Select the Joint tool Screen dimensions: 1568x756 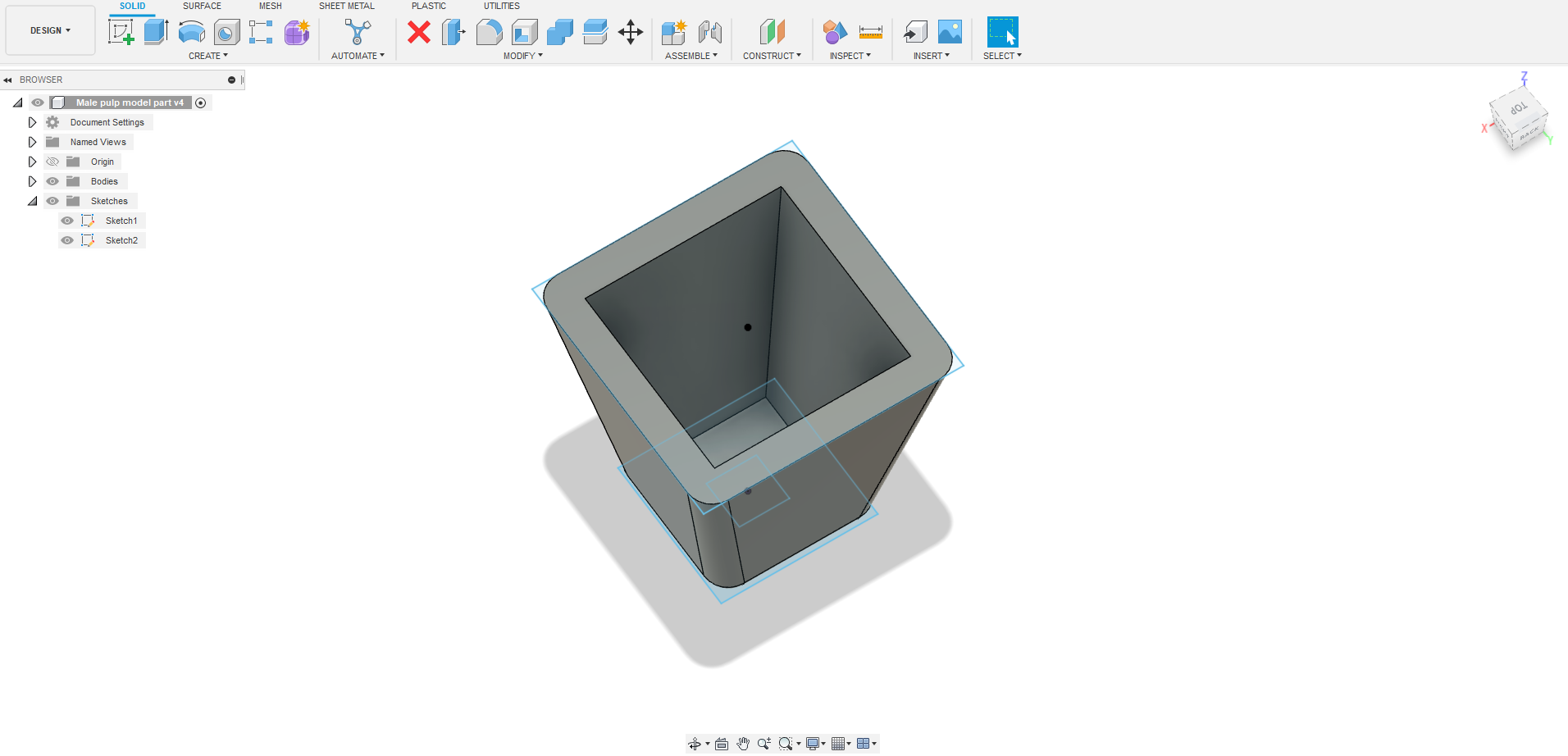pyautogui.click(x=709, y=32)
